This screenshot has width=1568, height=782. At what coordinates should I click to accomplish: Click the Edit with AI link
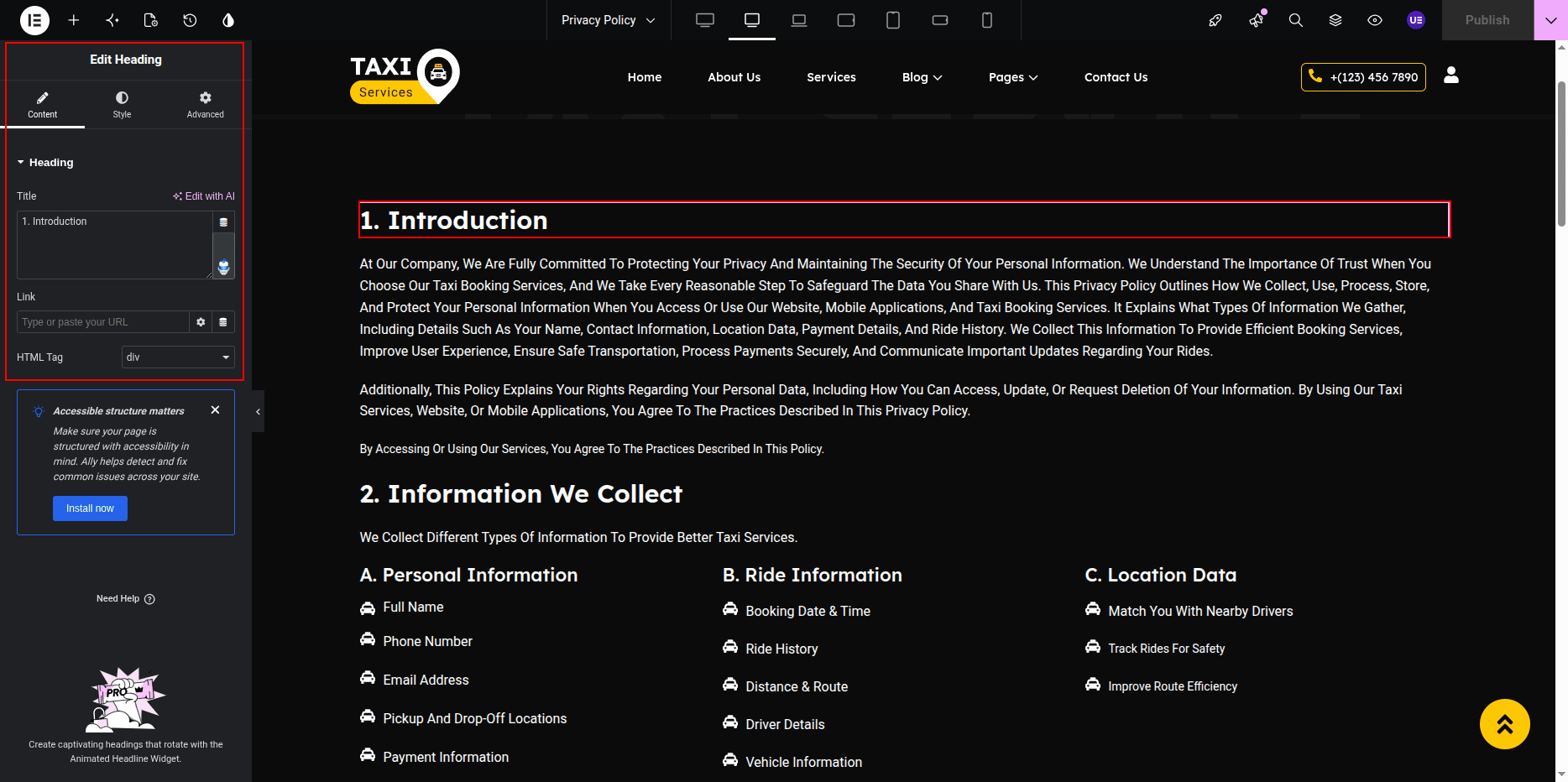pyautogui.click(x=204, y=196)
